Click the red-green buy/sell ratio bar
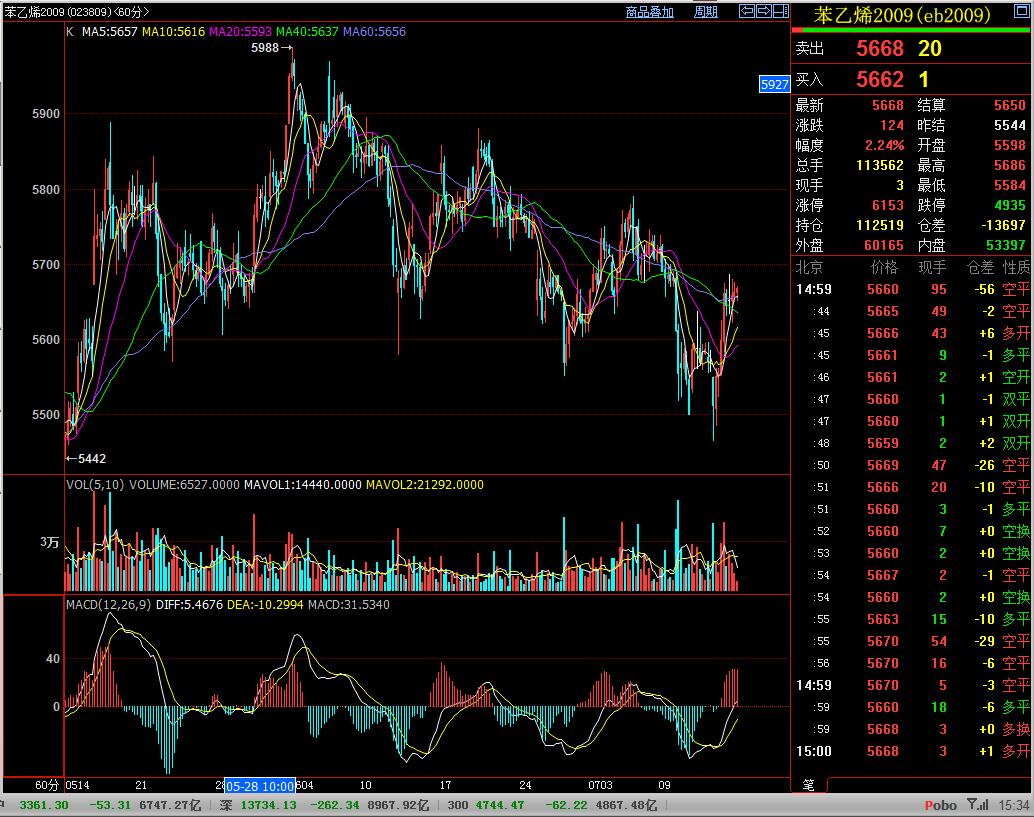This screenshot has height=817, width=1034. (x=911, y=30)
